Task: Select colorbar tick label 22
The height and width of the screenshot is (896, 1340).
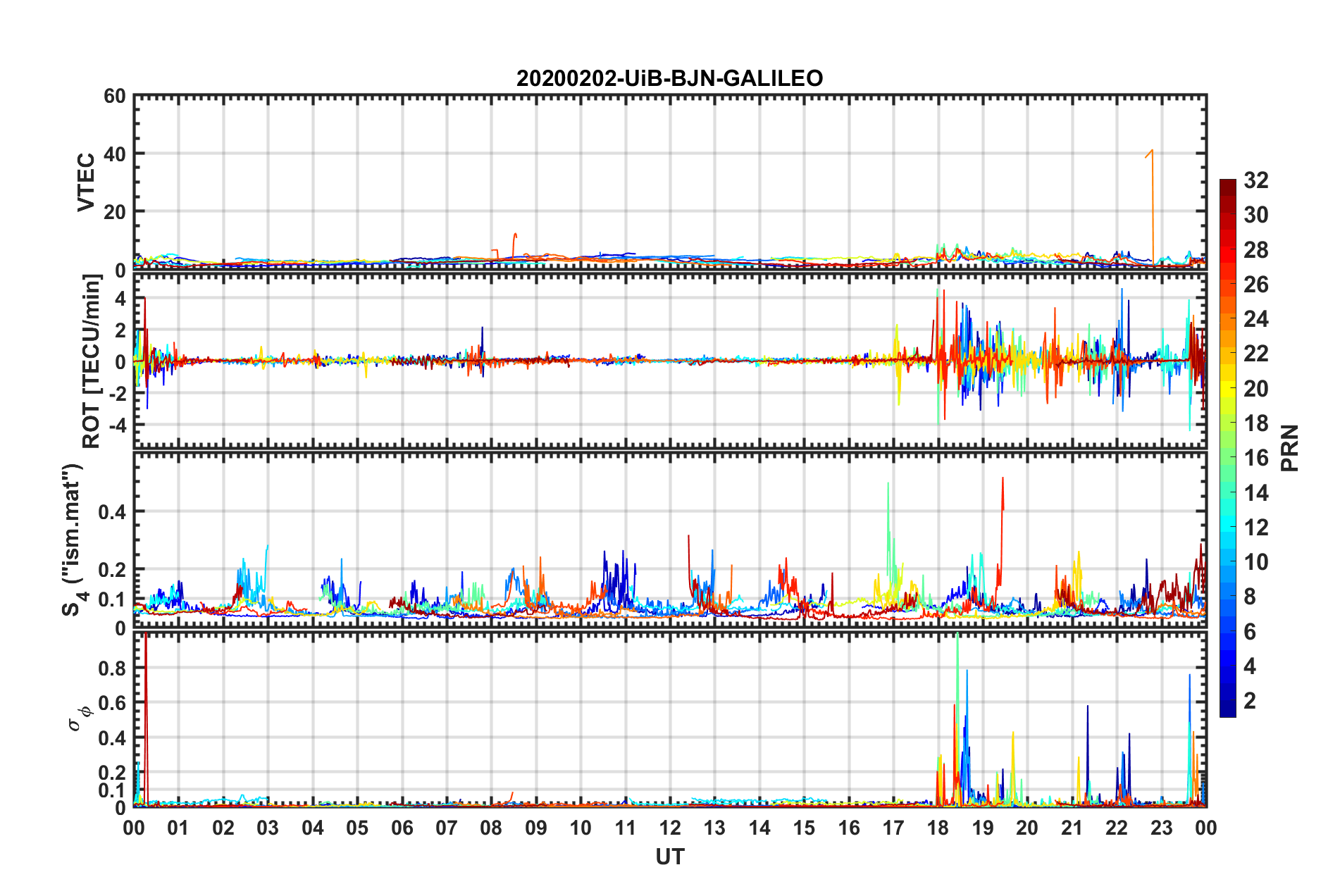Action: 1256,354
